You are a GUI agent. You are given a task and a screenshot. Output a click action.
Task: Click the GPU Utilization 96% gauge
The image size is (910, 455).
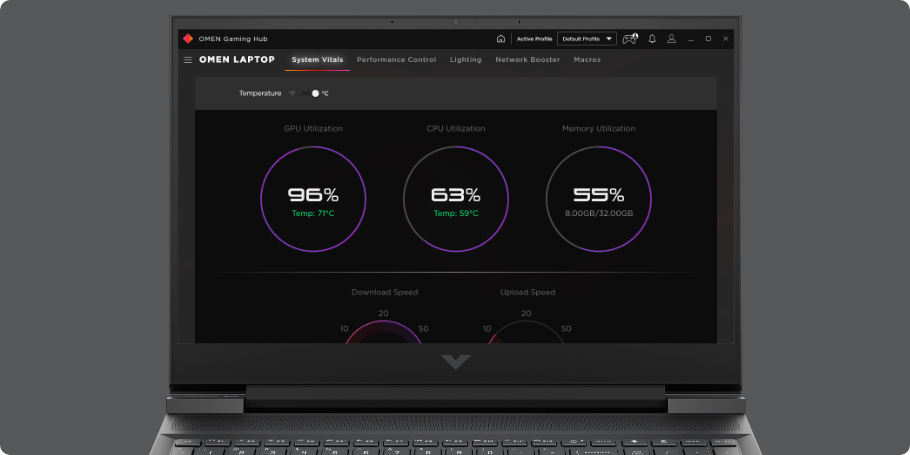313,199
